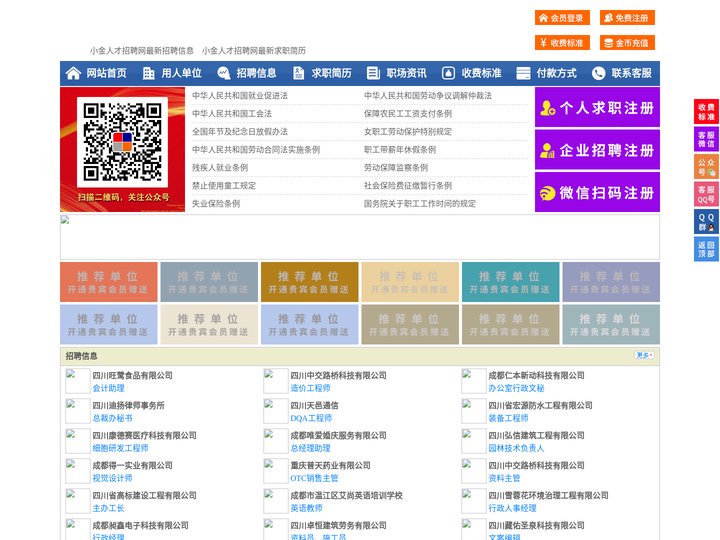The width and height of the screenshot is (720, 540).
Task: Click the icon beside 收费标准 in navbar
Action: pyautogui.click(x=448, y=73)
